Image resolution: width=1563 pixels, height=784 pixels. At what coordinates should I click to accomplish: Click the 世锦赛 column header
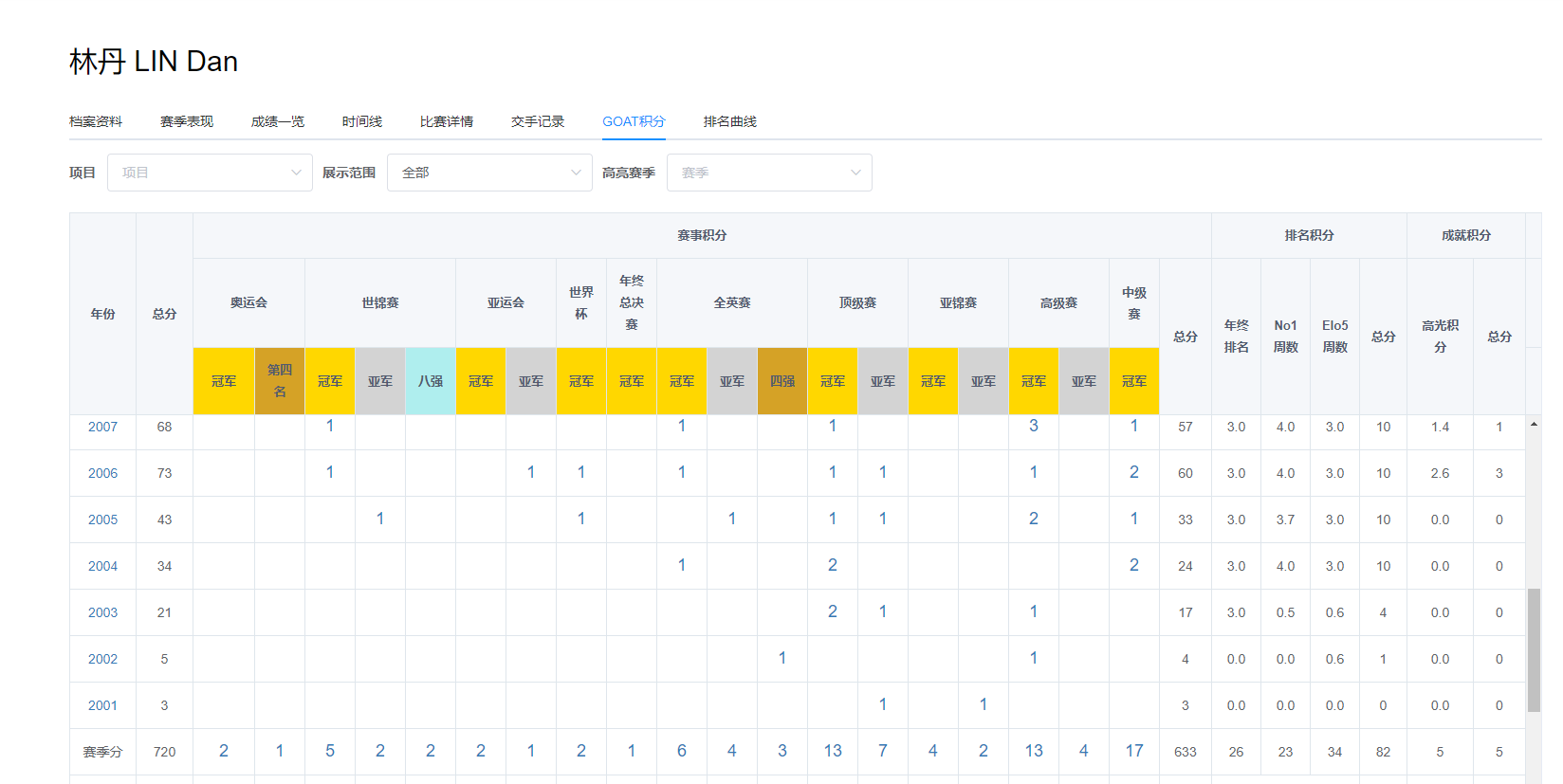click(x=380, y=303)
